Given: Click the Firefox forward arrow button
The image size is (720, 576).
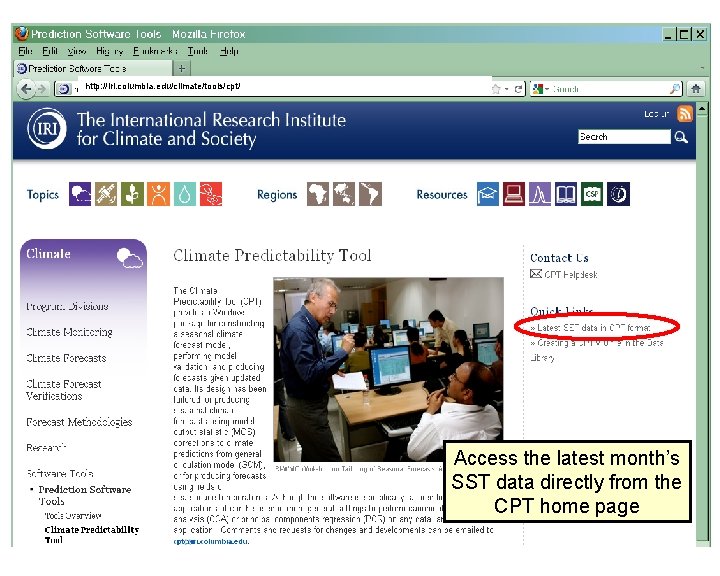Looking at the screenshot, I should [42, 89].
